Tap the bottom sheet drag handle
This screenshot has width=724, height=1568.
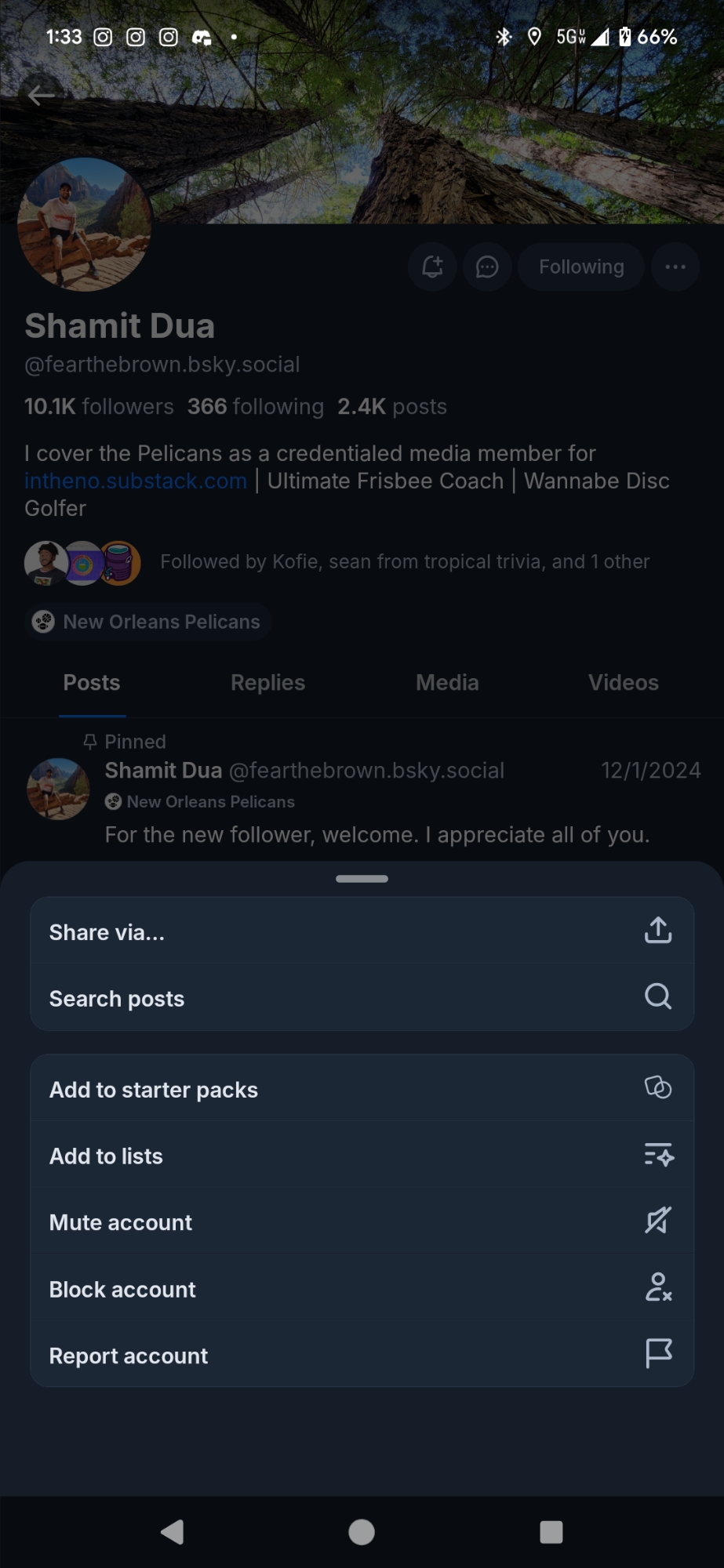click(x=362, y=879)
